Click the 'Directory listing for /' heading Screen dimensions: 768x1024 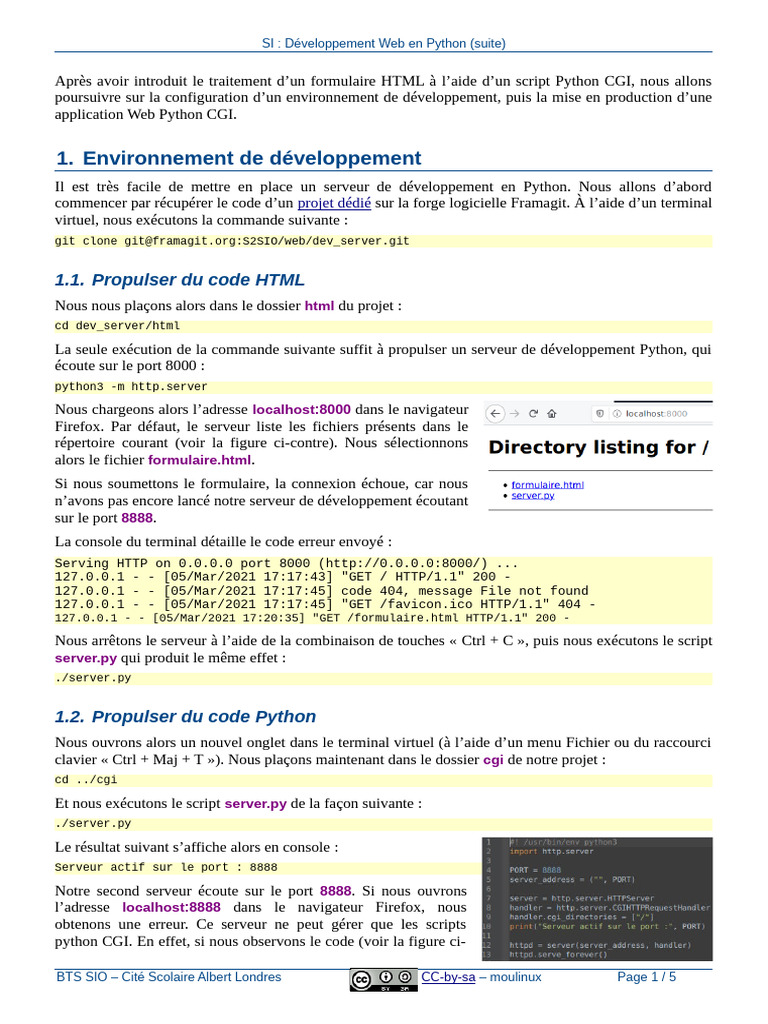pos(598,447)
